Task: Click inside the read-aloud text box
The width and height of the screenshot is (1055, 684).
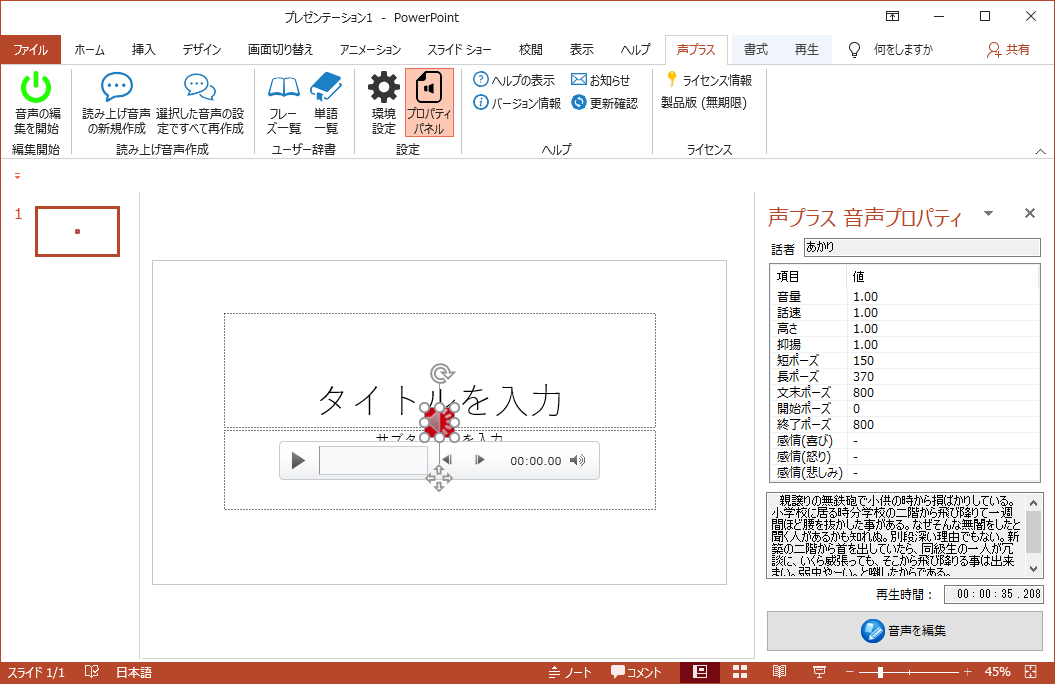Action: click(896, 535)
